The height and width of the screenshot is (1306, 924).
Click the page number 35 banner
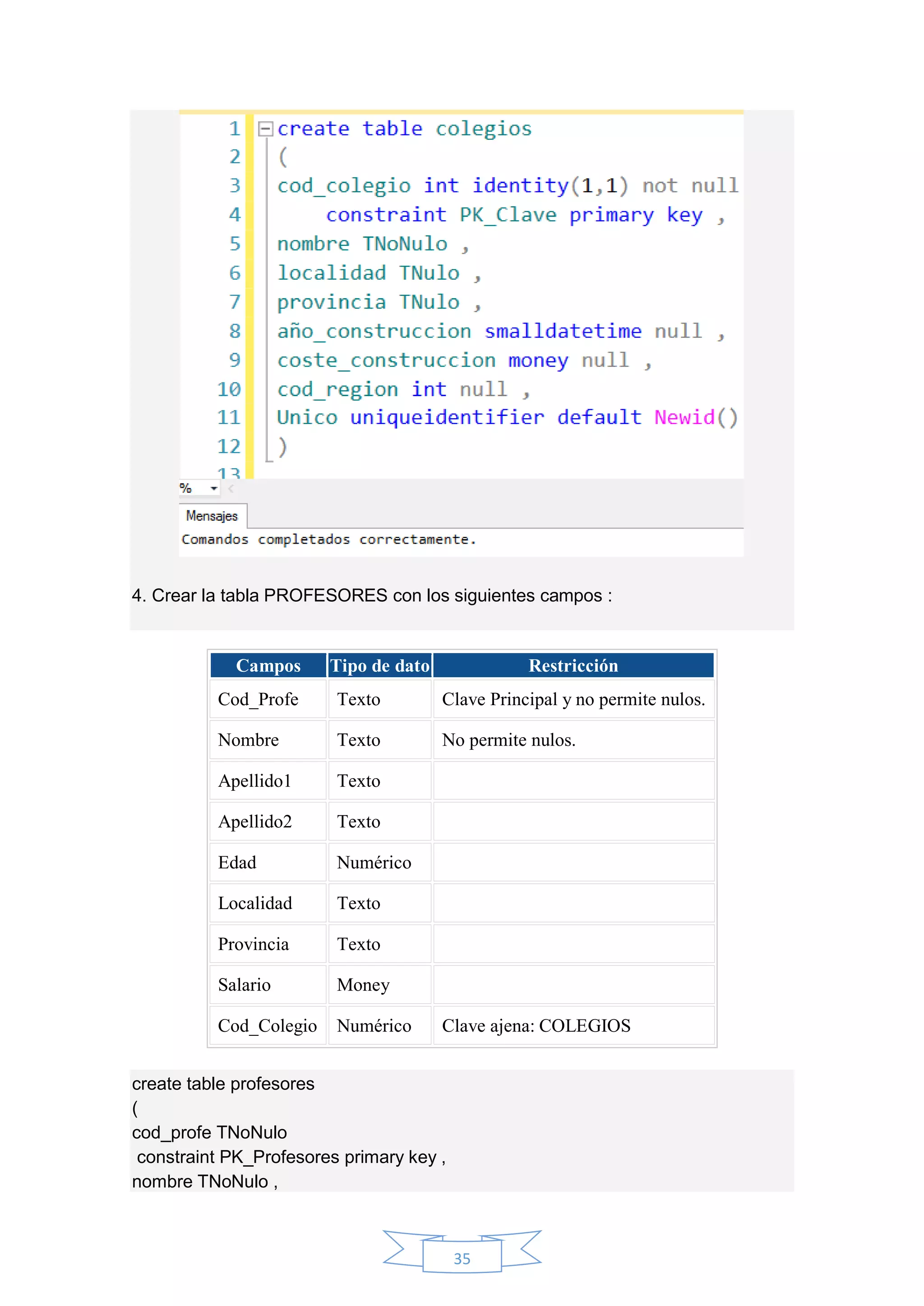(x=462, y=1258)
